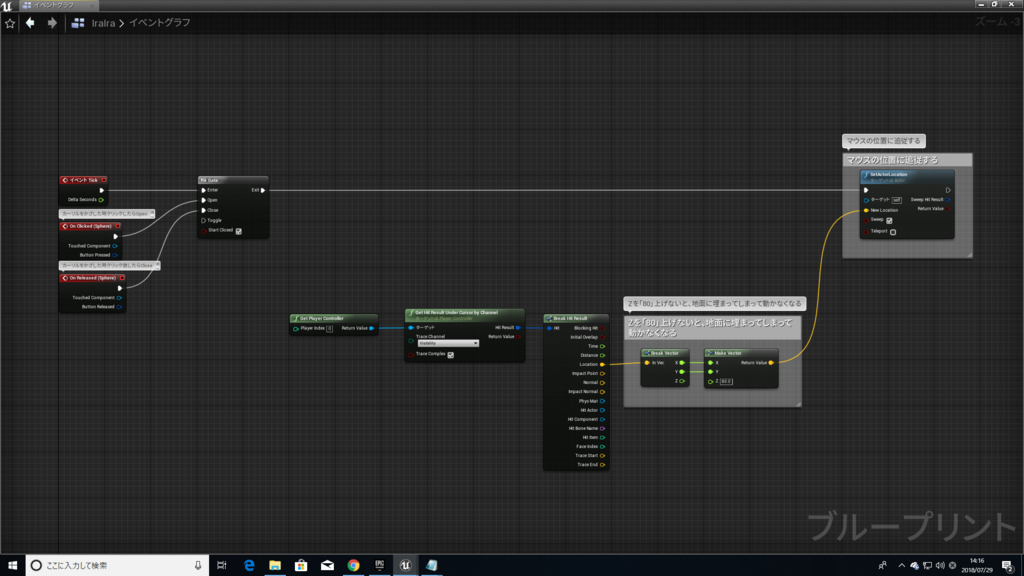Select the On Released (Sphere) node header
The height and width of the screenshot is (576, 1024).
92,278
